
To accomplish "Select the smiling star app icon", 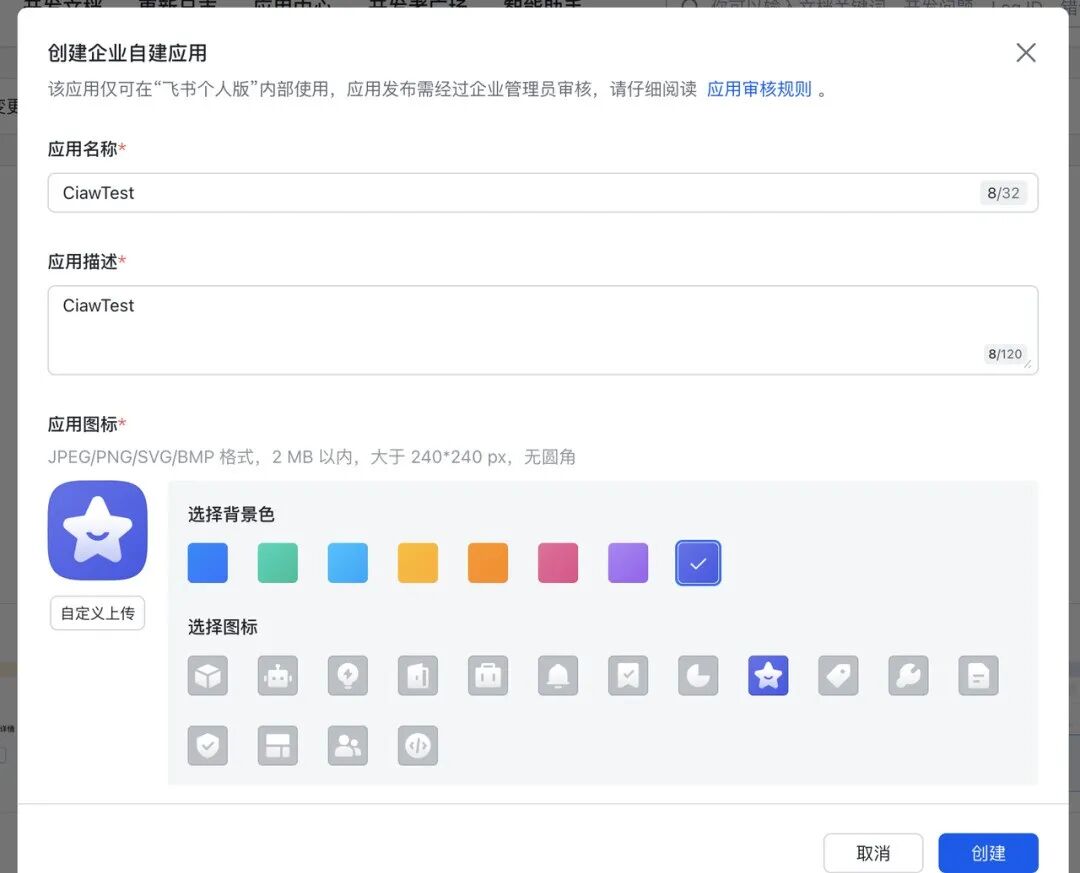I will (768, 675).
